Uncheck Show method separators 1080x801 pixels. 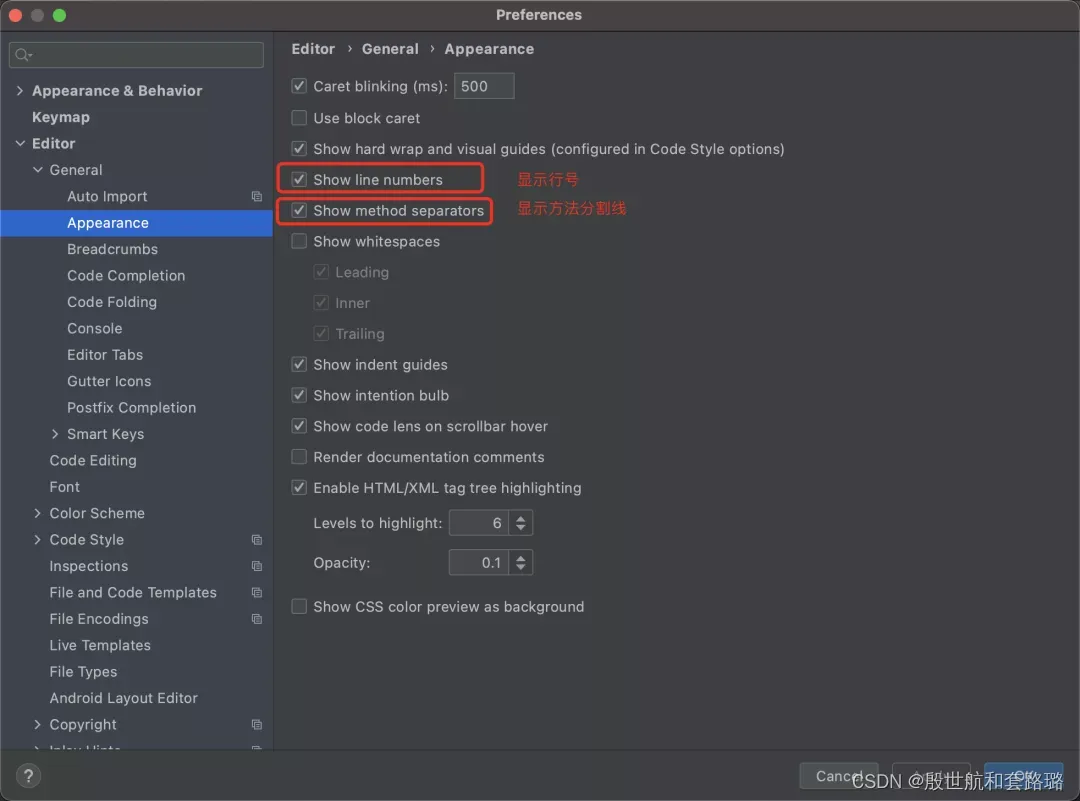click(x=299, y=211)
